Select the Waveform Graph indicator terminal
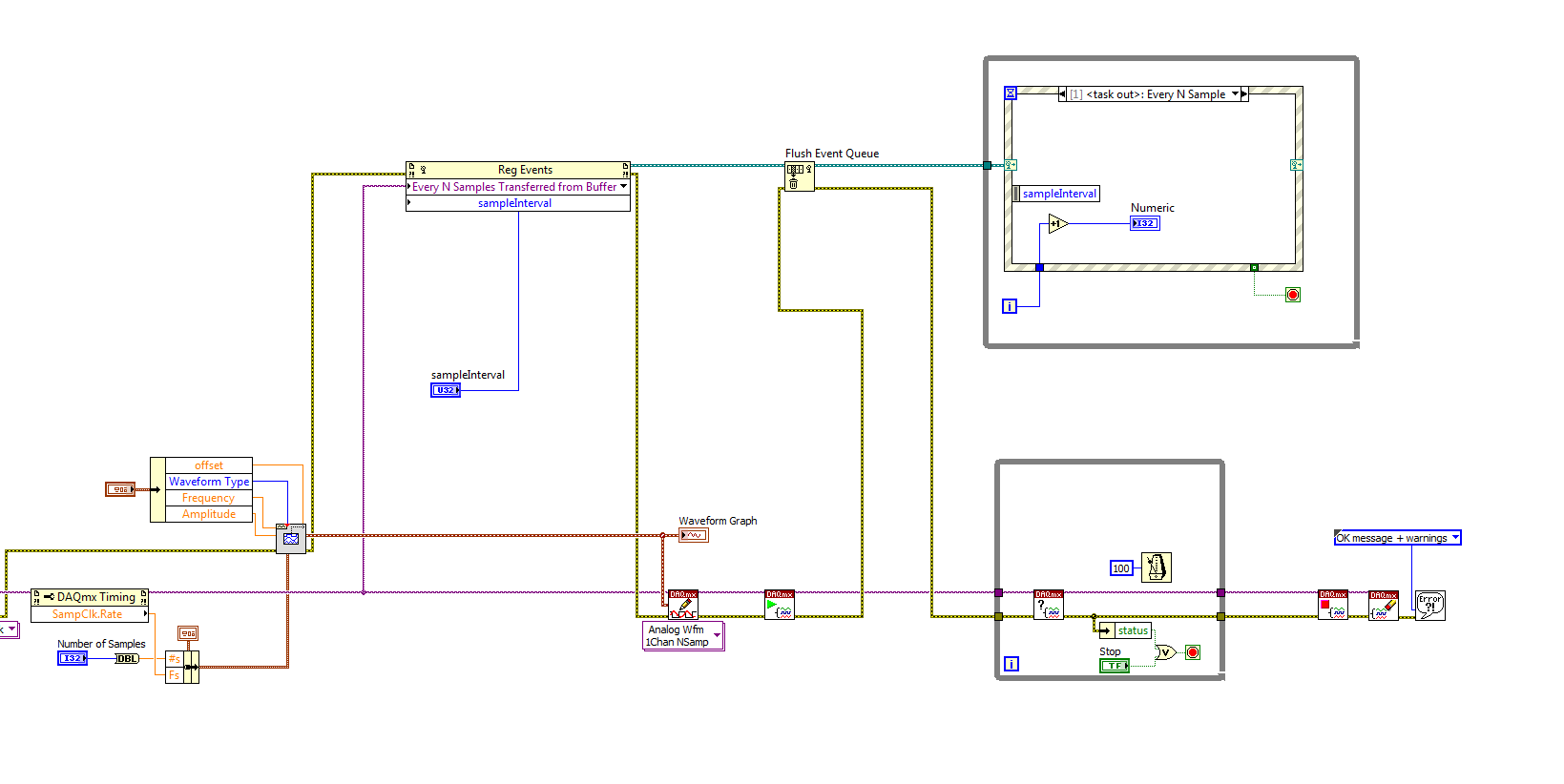Viewport: 1564px width, 784px height. (694, 535)
